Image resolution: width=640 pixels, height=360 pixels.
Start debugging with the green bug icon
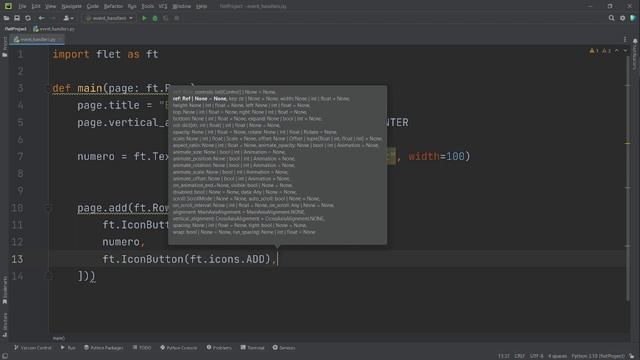(155, 18)
